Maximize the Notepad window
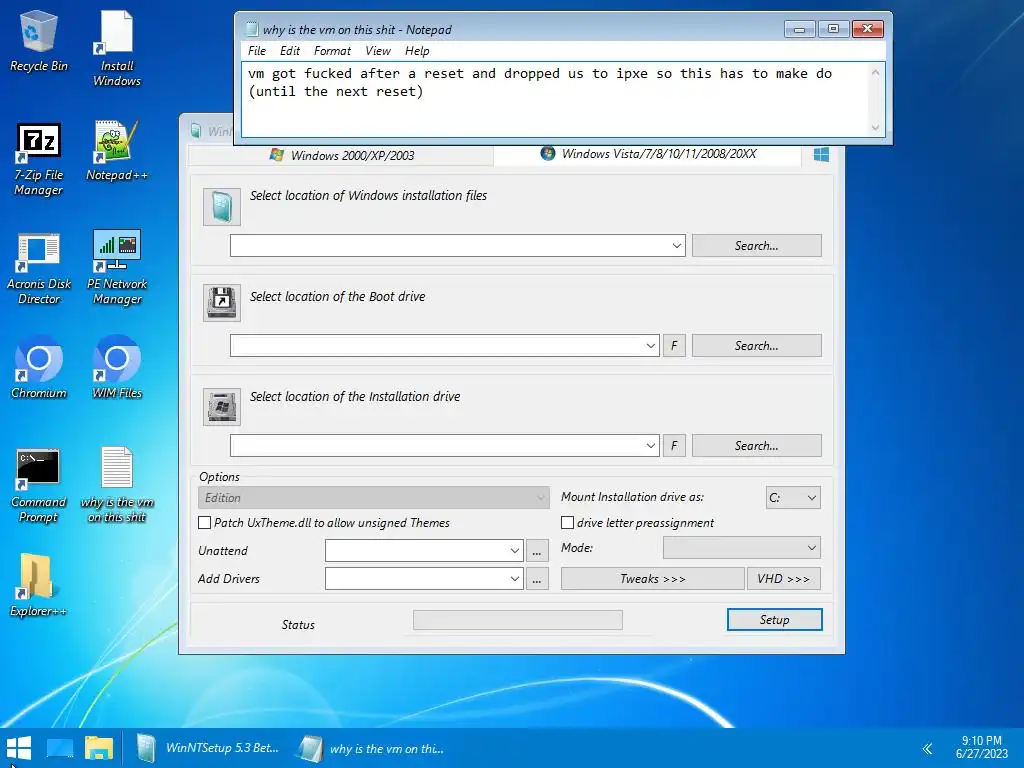 [x=833, y=29]
